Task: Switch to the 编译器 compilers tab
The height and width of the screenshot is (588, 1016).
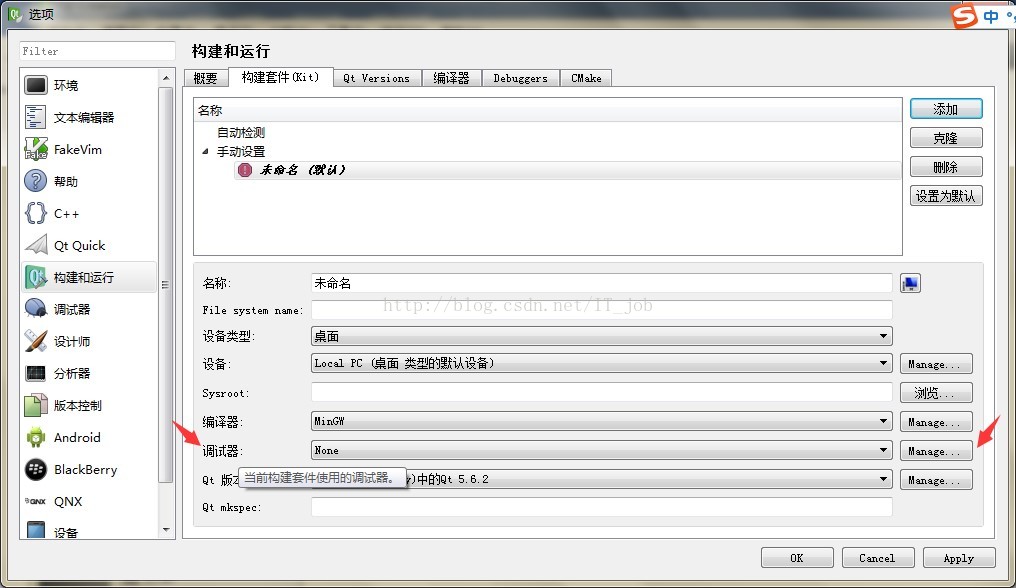Action: point(451,78)
